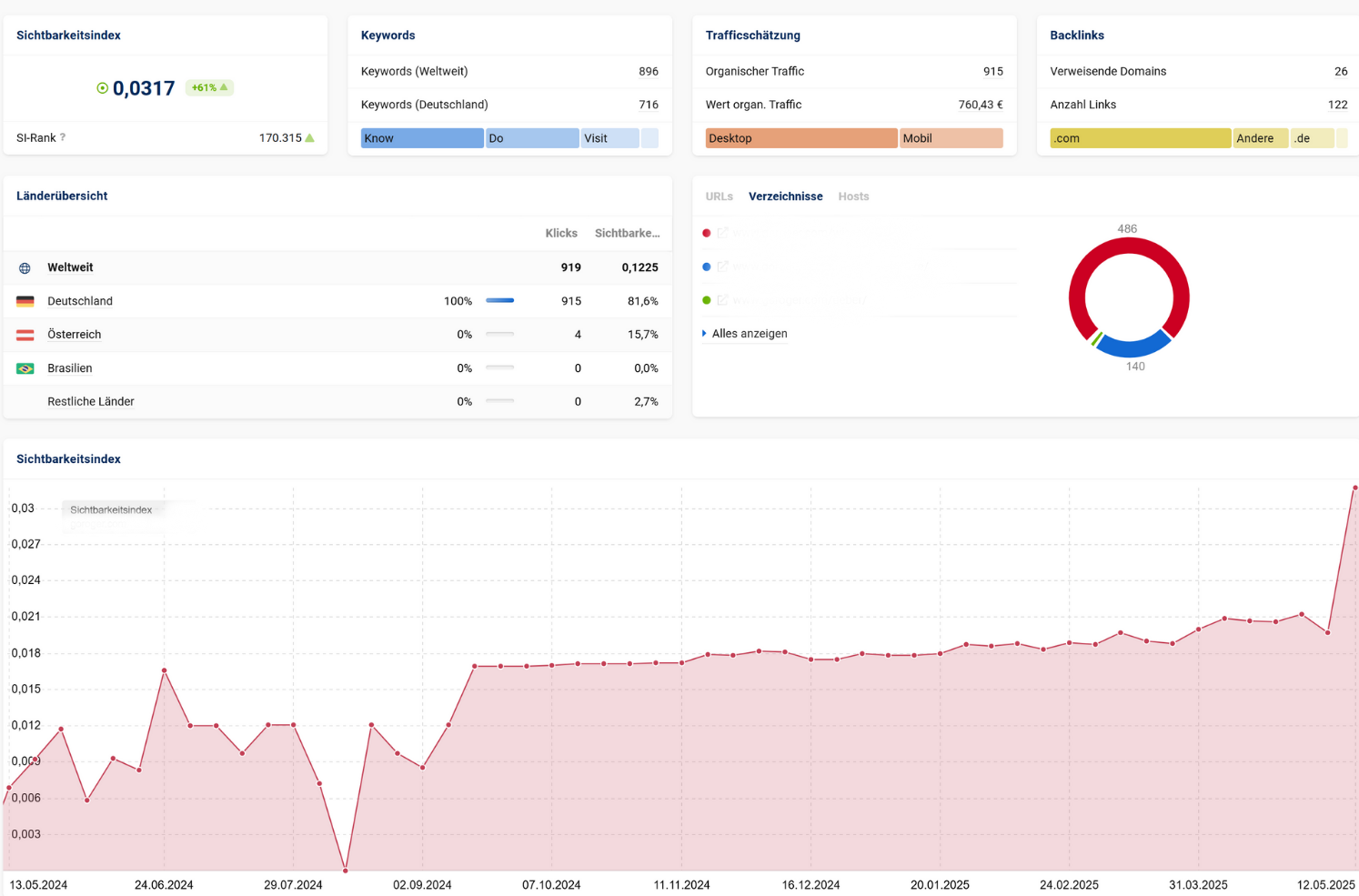
Task: Click the 24.06.2024 date axis label
Action: (x=164, y=884)
